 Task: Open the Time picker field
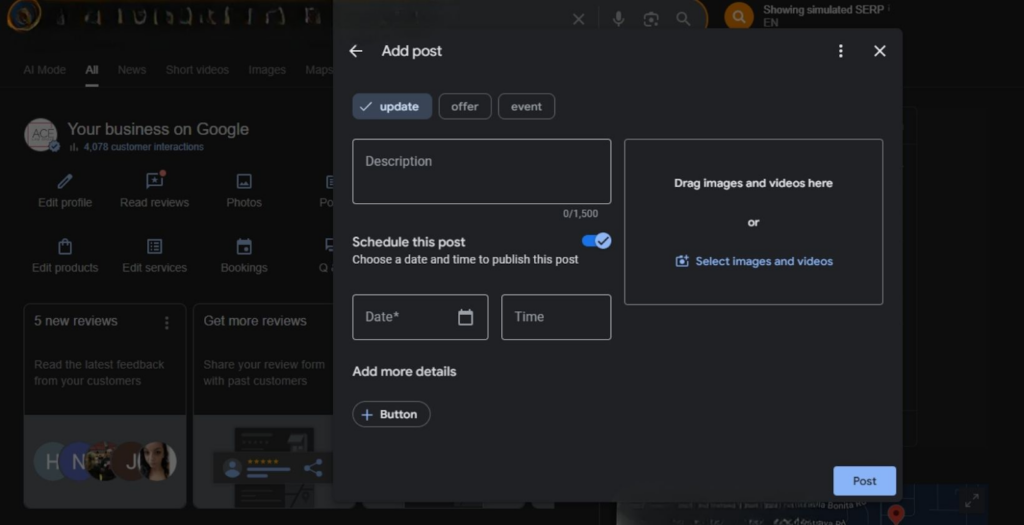click(555, 317)
